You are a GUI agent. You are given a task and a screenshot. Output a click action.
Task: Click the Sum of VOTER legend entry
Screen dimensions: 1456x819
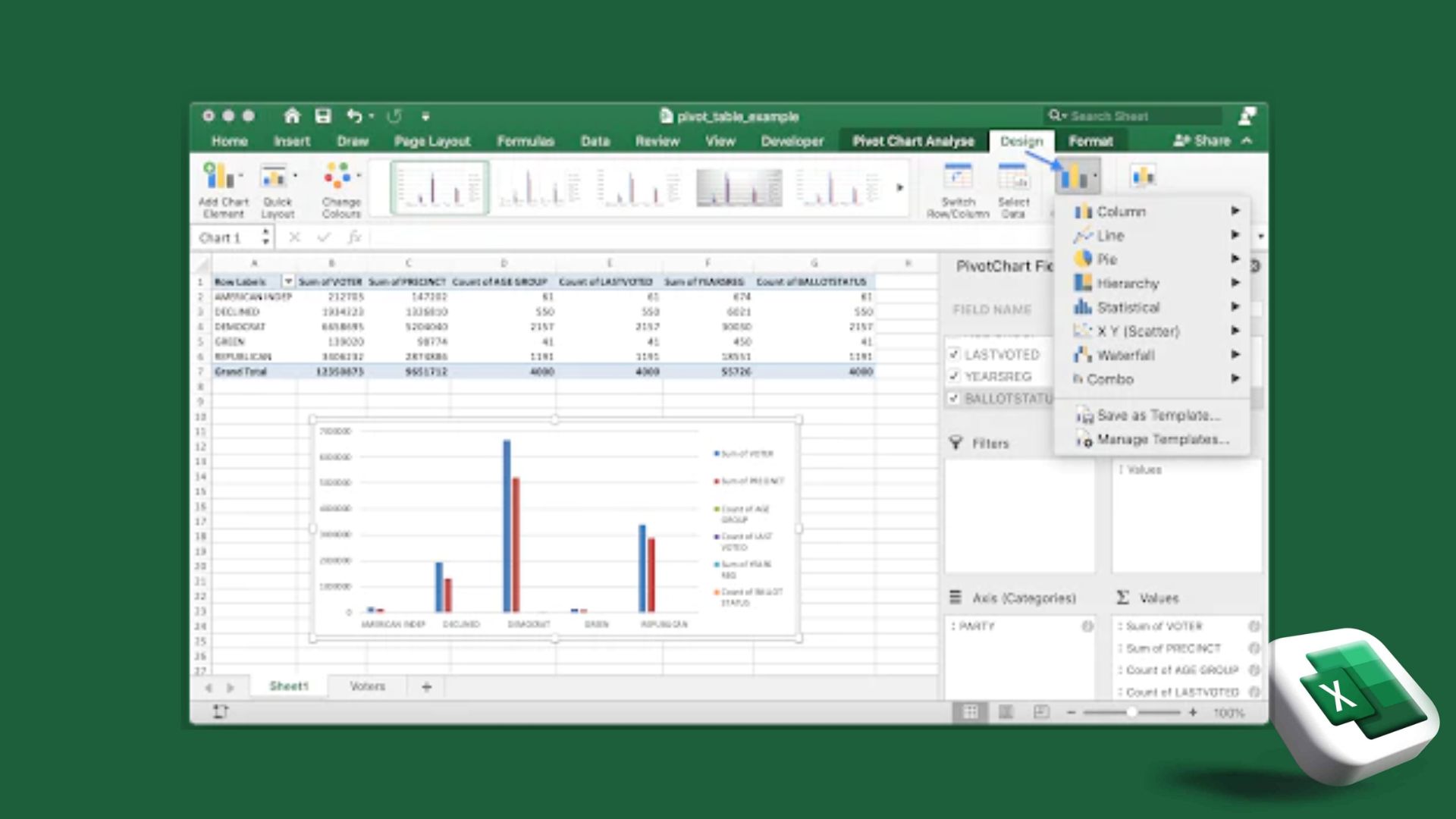pyautogui.click(x=743, y=453)
